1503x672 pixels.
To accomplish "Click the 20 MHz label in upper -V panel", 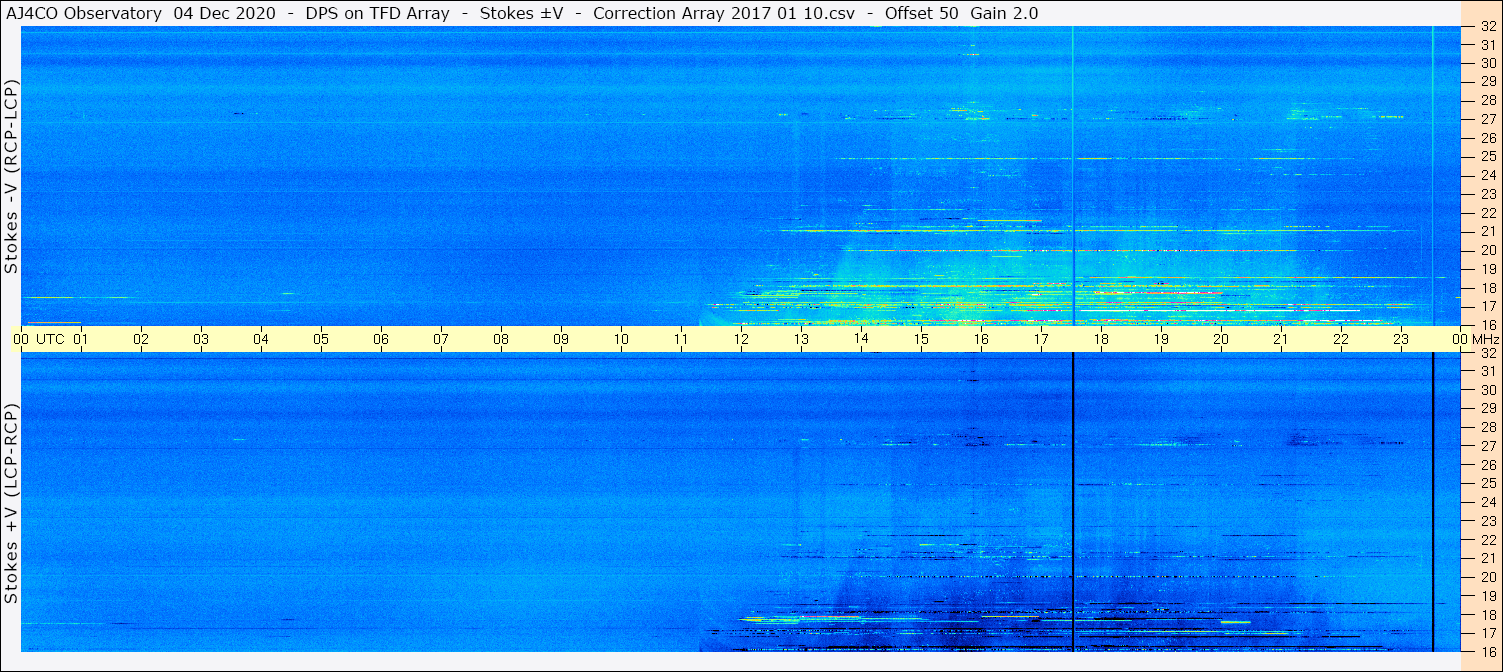I will 1487,250.
